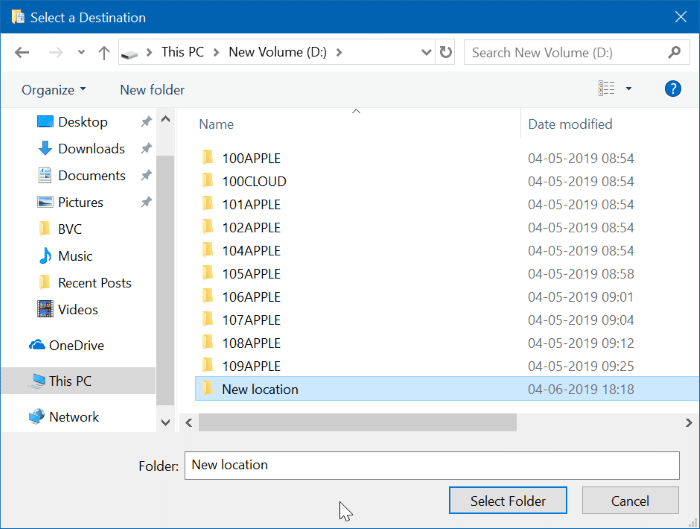
Task: Select the 100CLOUD folder
Action: [x=254, y=182]
